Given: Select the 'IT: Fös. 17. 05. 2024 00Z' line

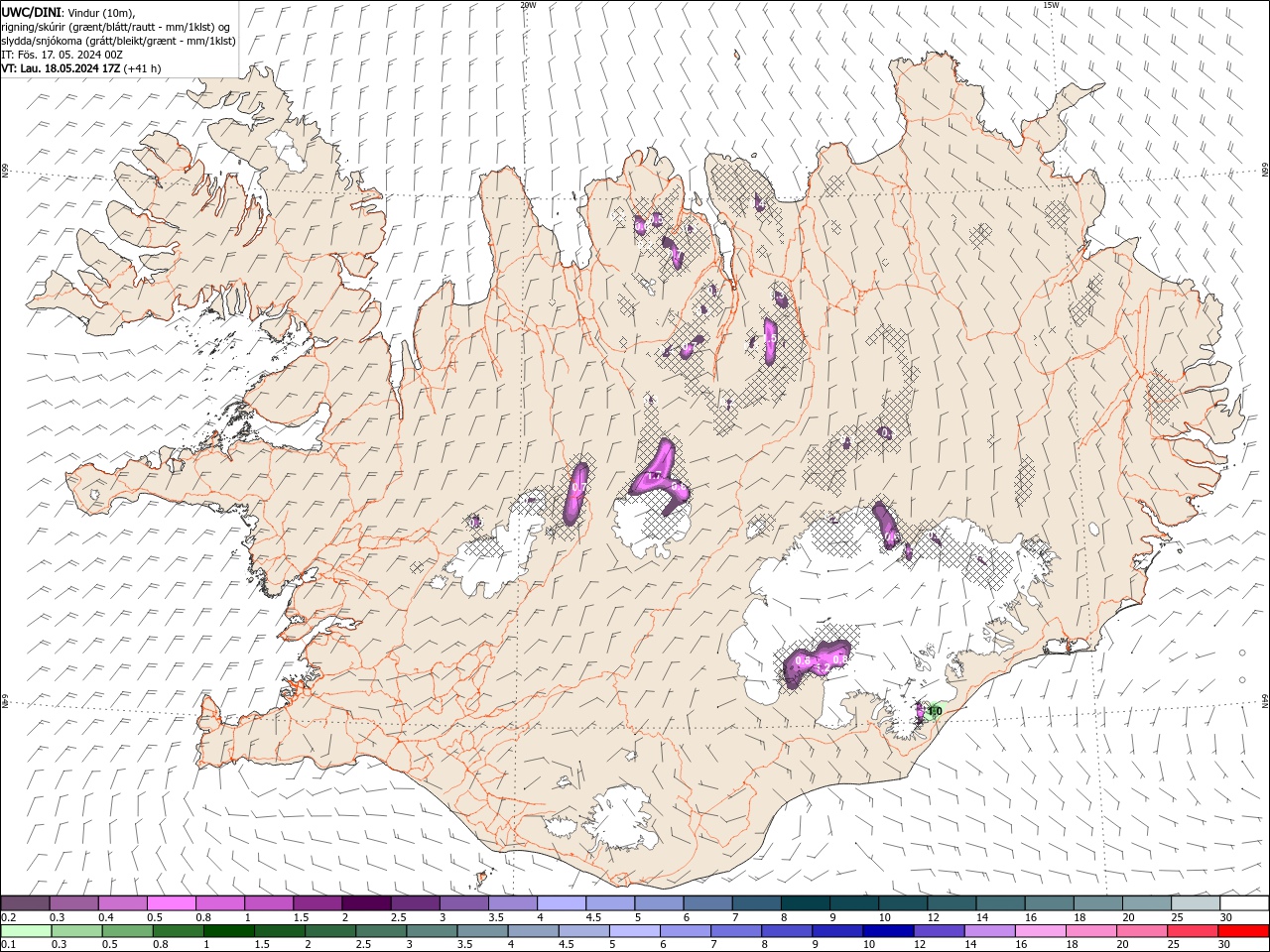Looking at the screenshot, I should (63, 55).
